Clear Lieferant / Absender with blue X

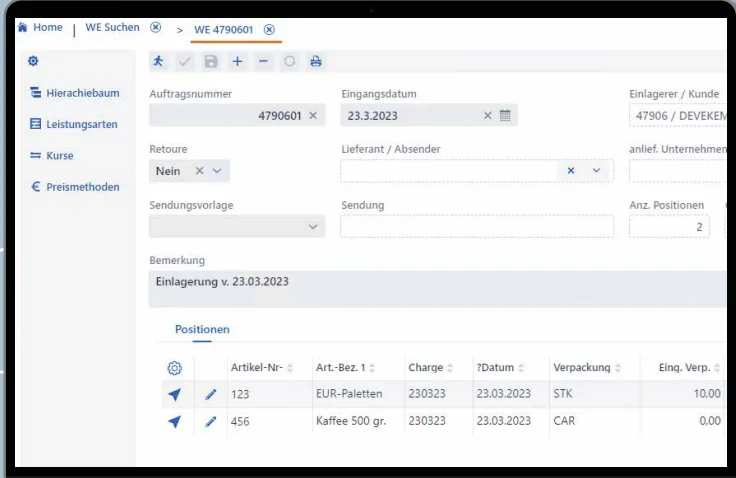tap(571, 170)
